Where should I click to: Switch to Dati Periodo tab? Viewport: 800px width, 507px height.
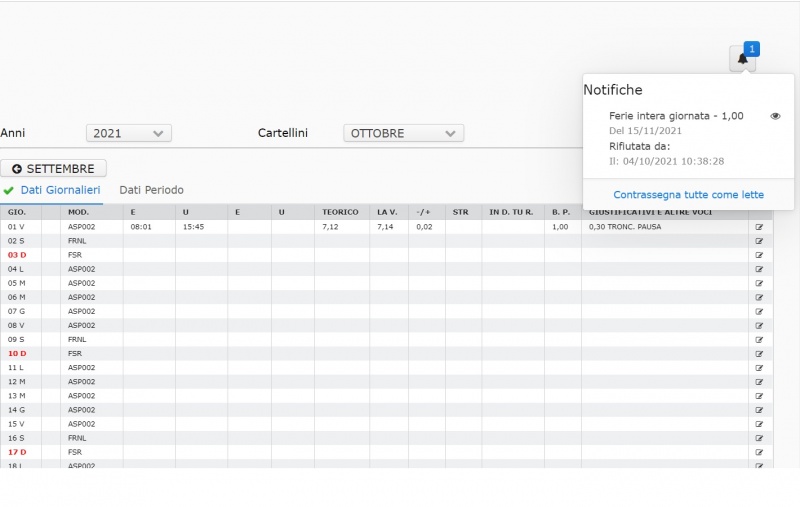(151, 190)
